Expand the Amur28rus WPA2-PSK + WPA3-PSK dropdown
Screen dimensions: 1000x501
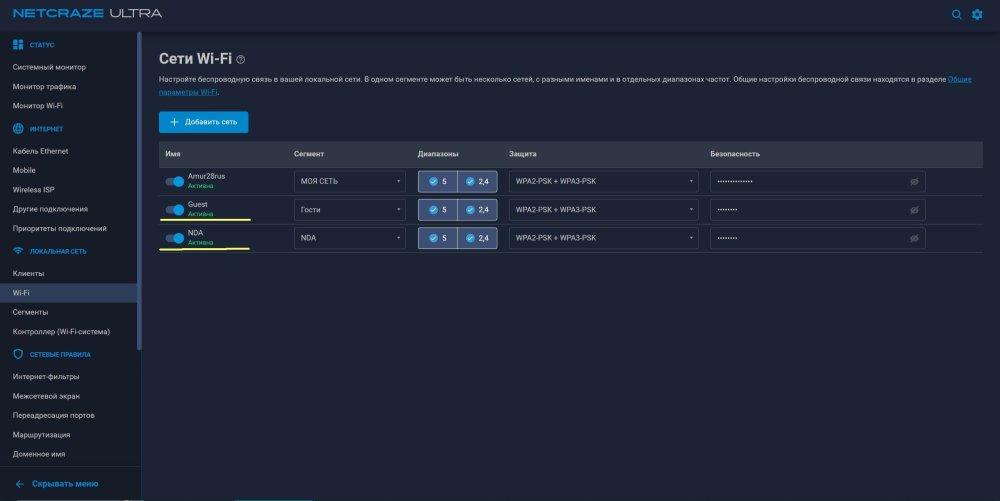(603, 182)
